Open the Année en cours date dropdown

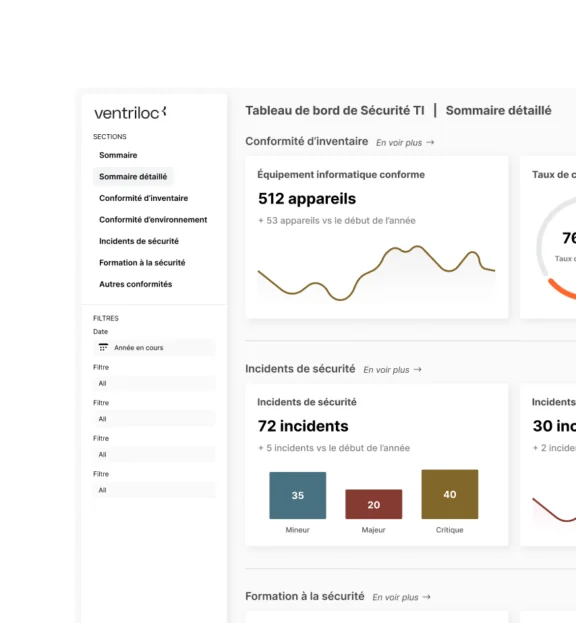[155, 348]
